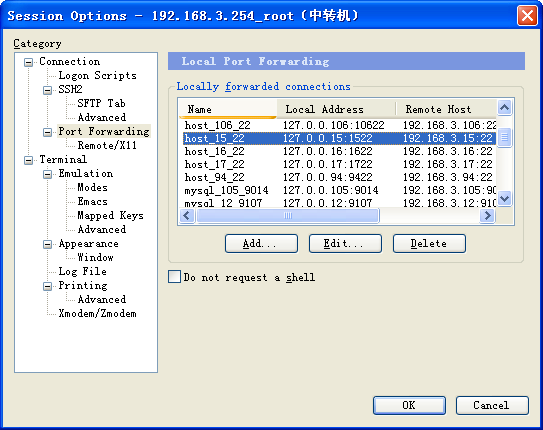Click the list scroll up arrow

505,108
